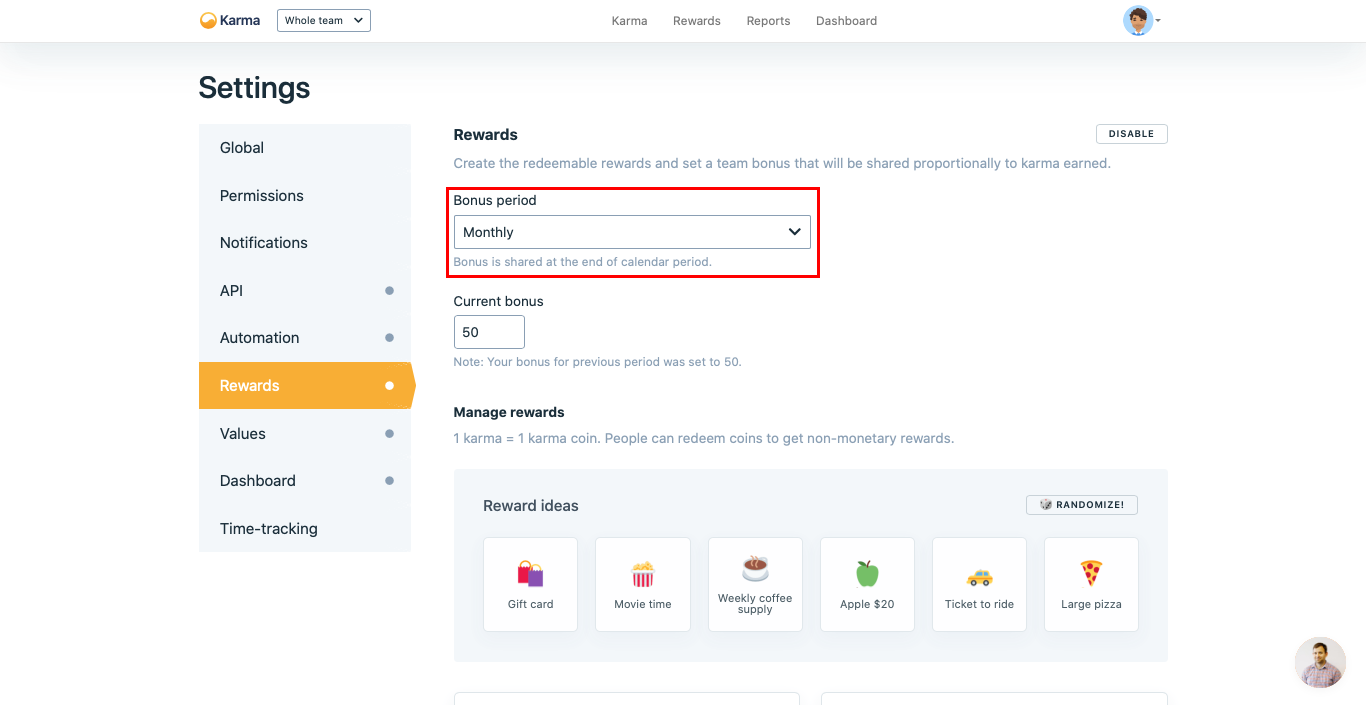Select the Gift card reward idea

(530, 584)
